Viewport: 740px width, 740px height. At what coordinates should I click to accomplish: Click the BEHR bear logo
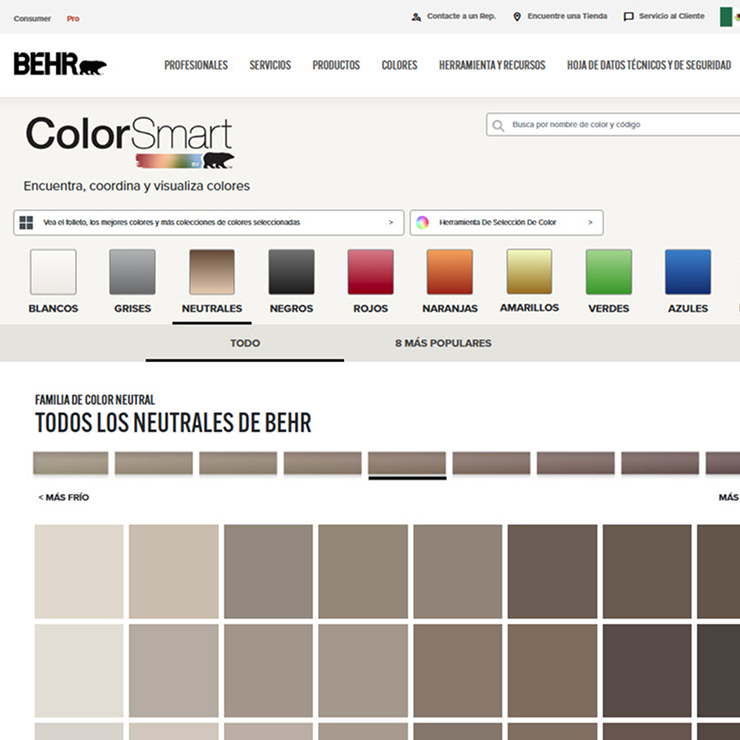click(x=60, y=64)
